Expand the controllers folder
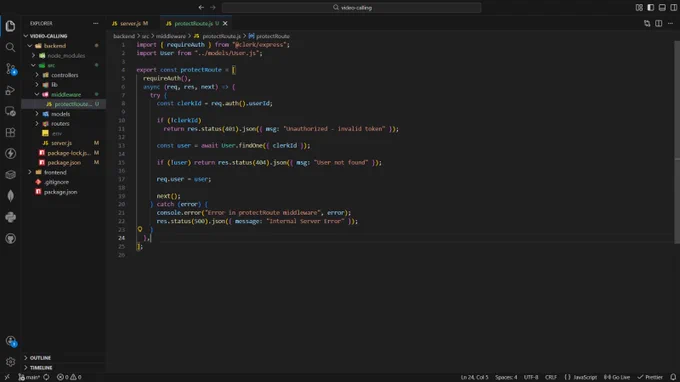This screenshot has height=382, width=680. [x=37, y=75]
